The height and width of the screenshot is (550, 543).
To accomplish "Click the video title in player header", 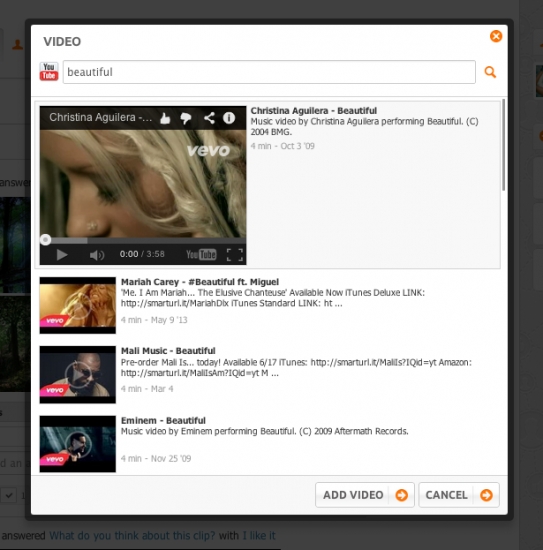I will (101, 117).
